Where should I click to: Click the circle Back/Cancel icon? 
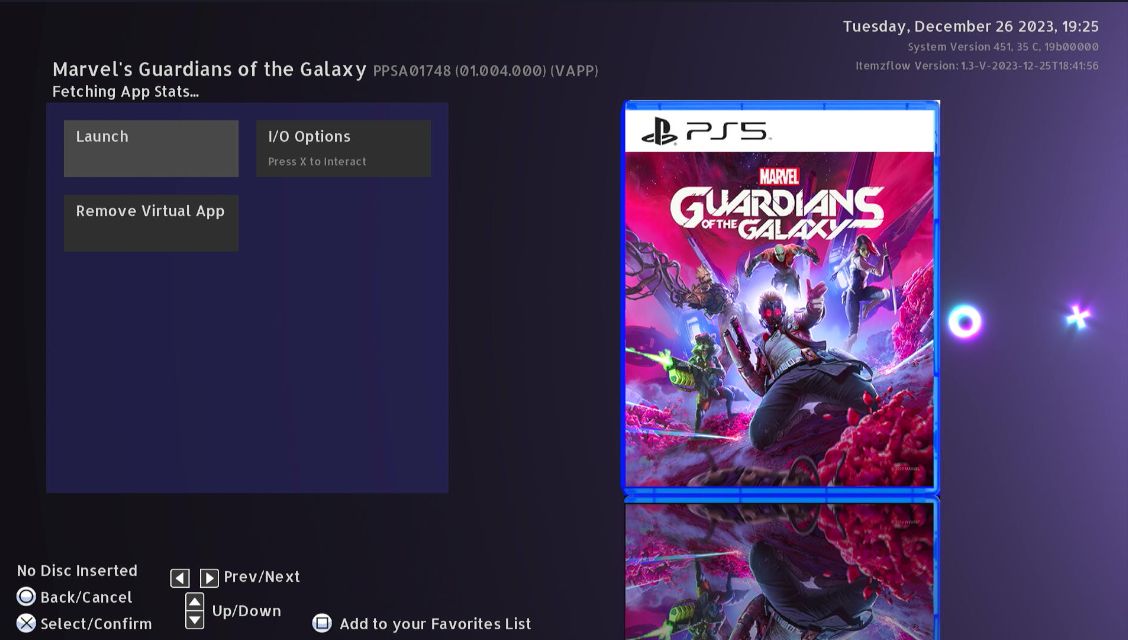click(26, 597)
